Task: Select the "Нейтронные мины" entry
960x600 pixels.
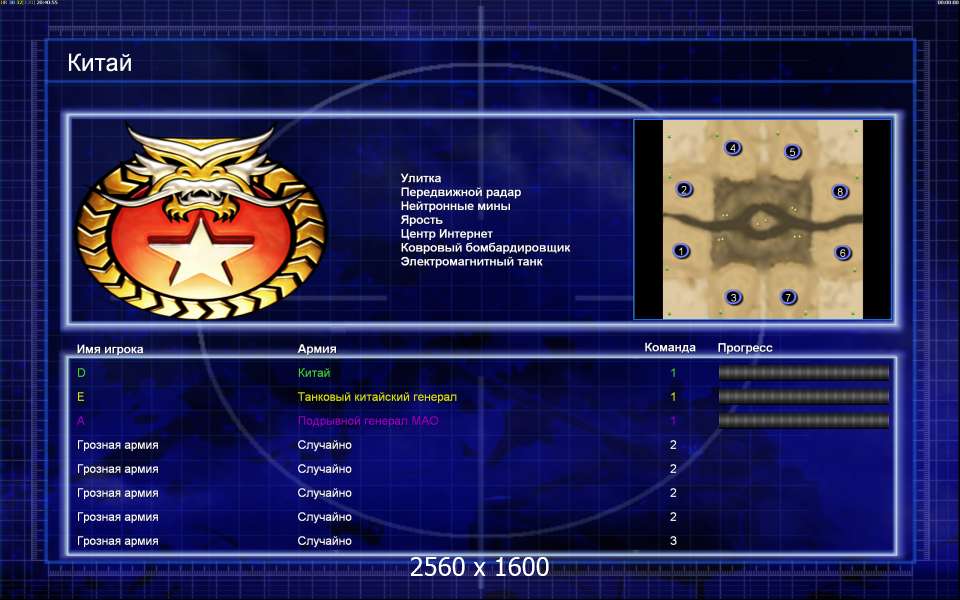Action: [456, 206]
